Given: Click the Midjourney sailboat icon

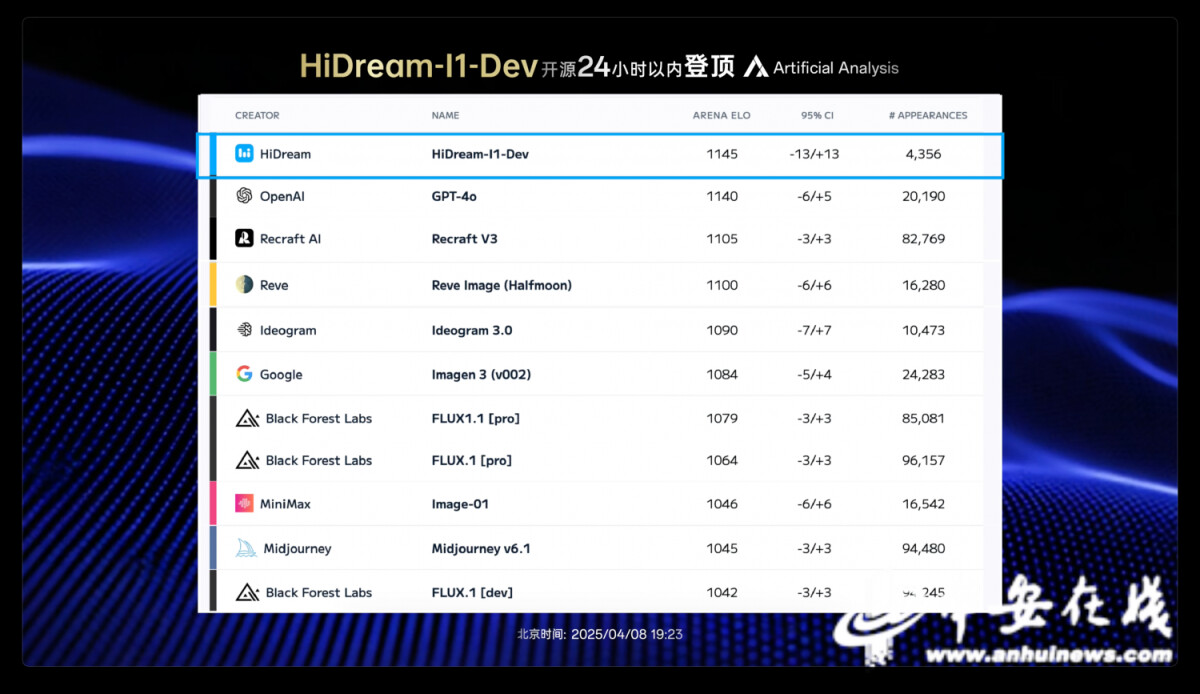Looking at the screenshot, I should [x=246, y=548].
